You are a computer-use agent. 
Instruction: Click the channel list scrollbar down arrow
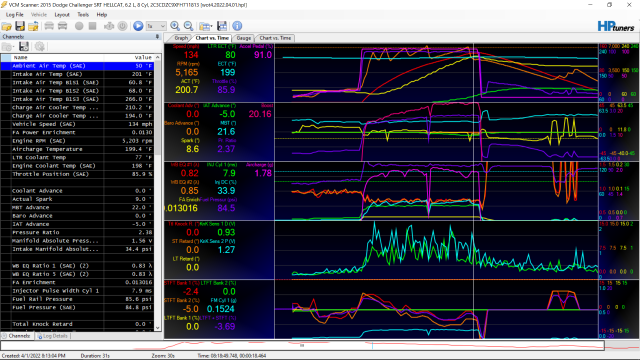[158, 327]
